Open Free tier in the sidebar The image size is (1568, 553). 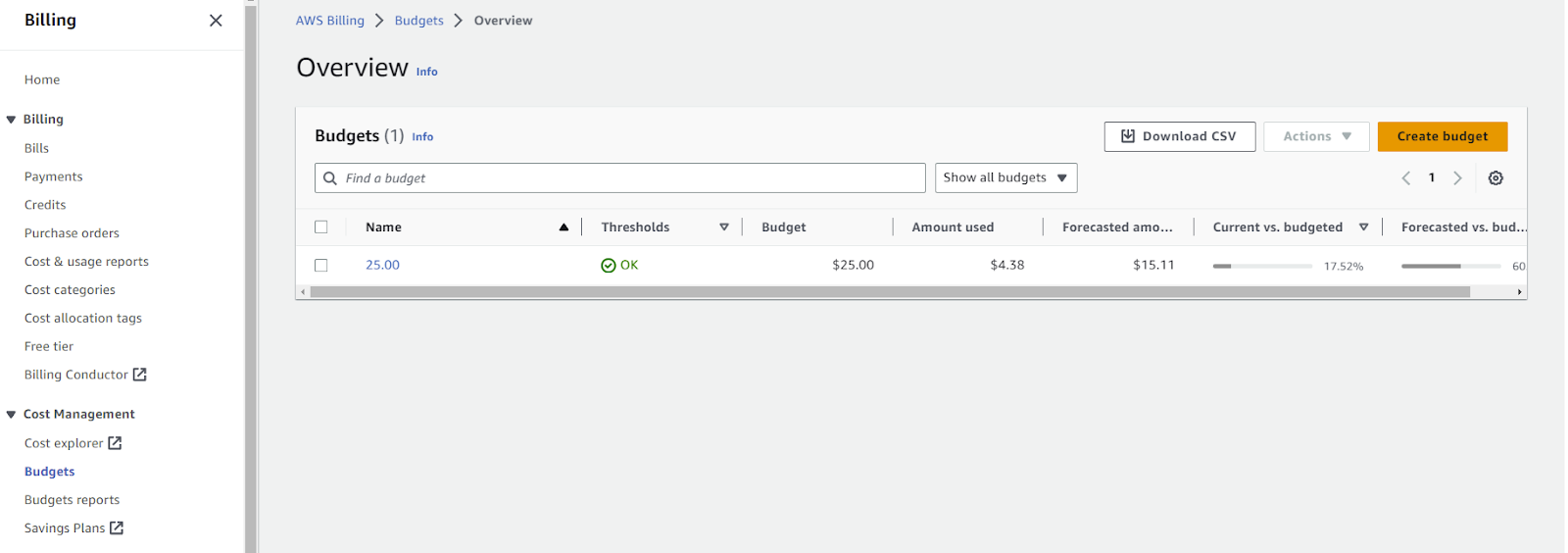(x=49, y=347)
